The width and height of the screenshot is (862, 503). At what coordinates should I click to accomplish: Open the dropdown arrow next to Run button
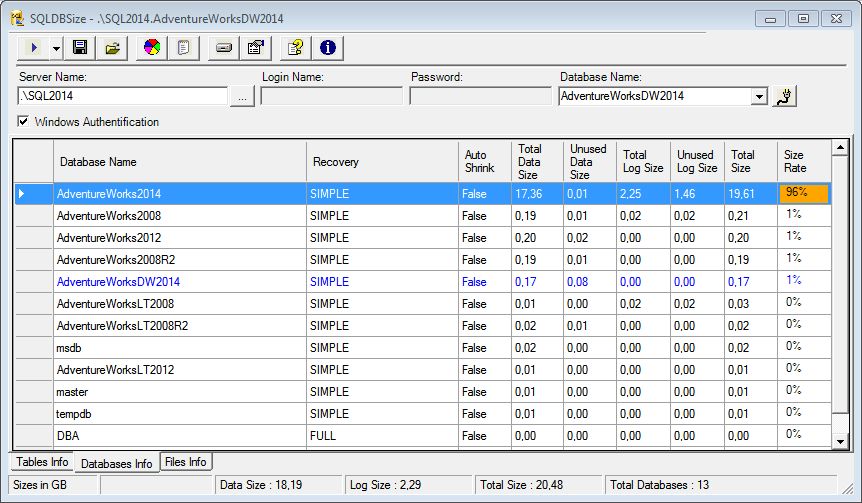pyautogui.click(x=57, y=48)
